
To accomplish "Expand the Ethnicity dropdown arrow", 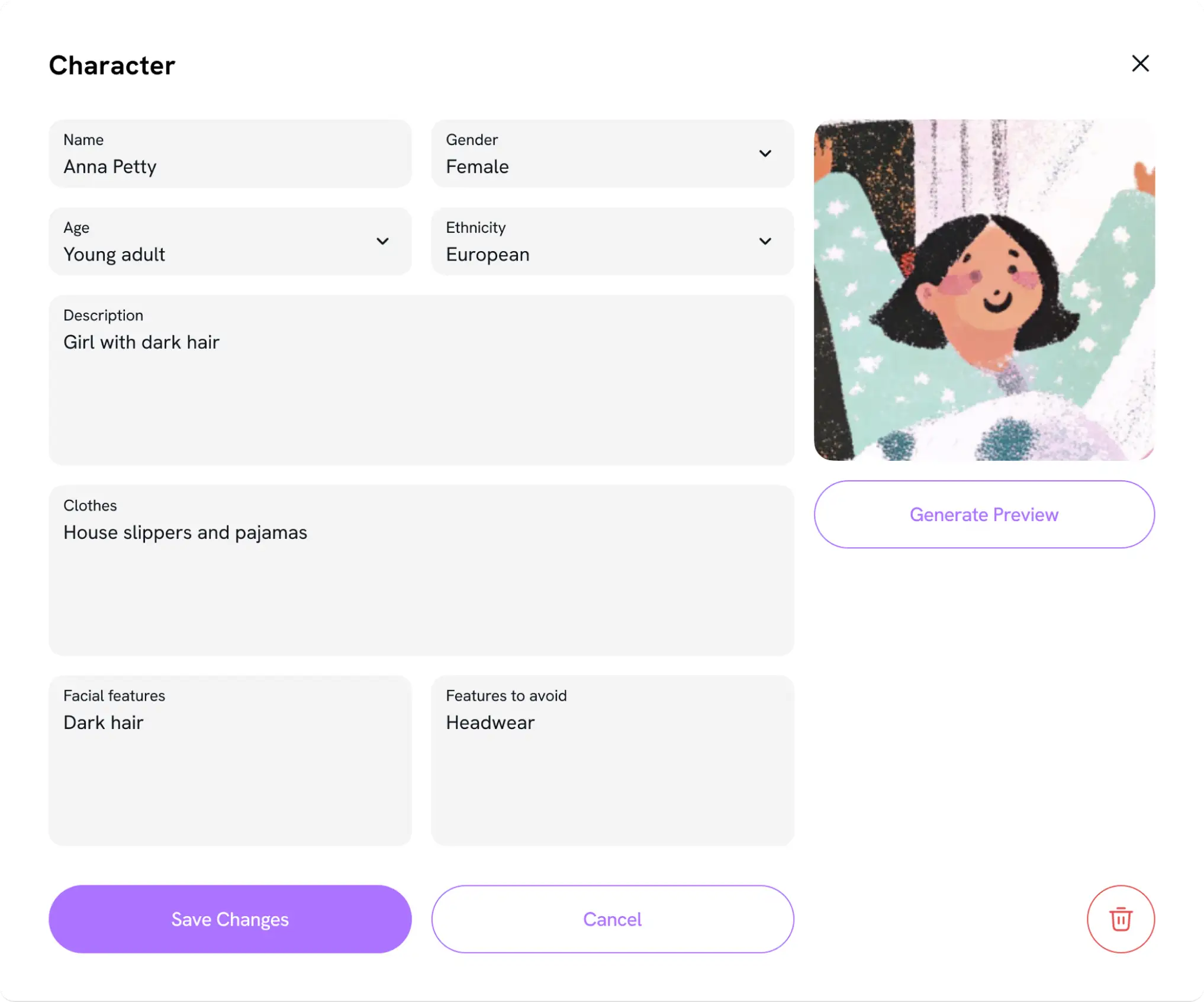I will pos(765,241).
